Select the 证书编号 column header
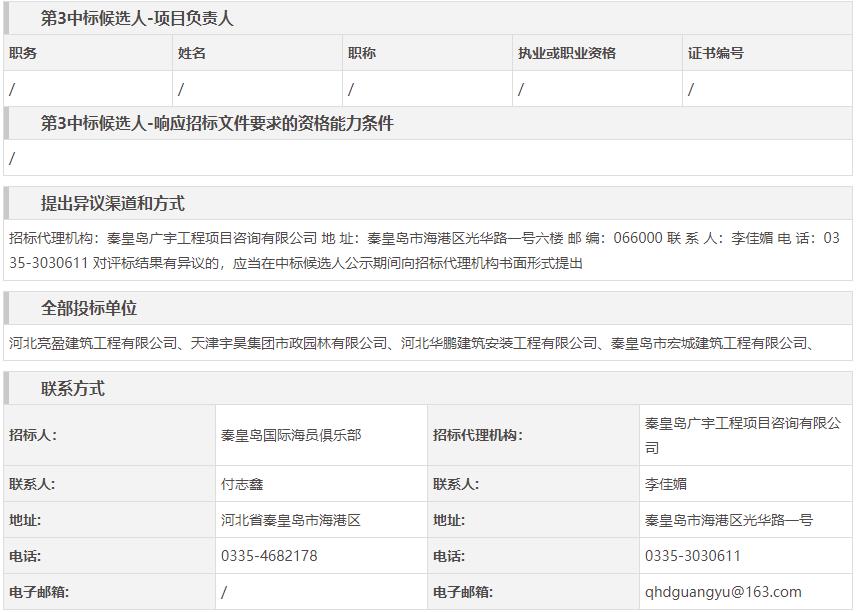This screenshot has width=856, height=612. [716, 53]
